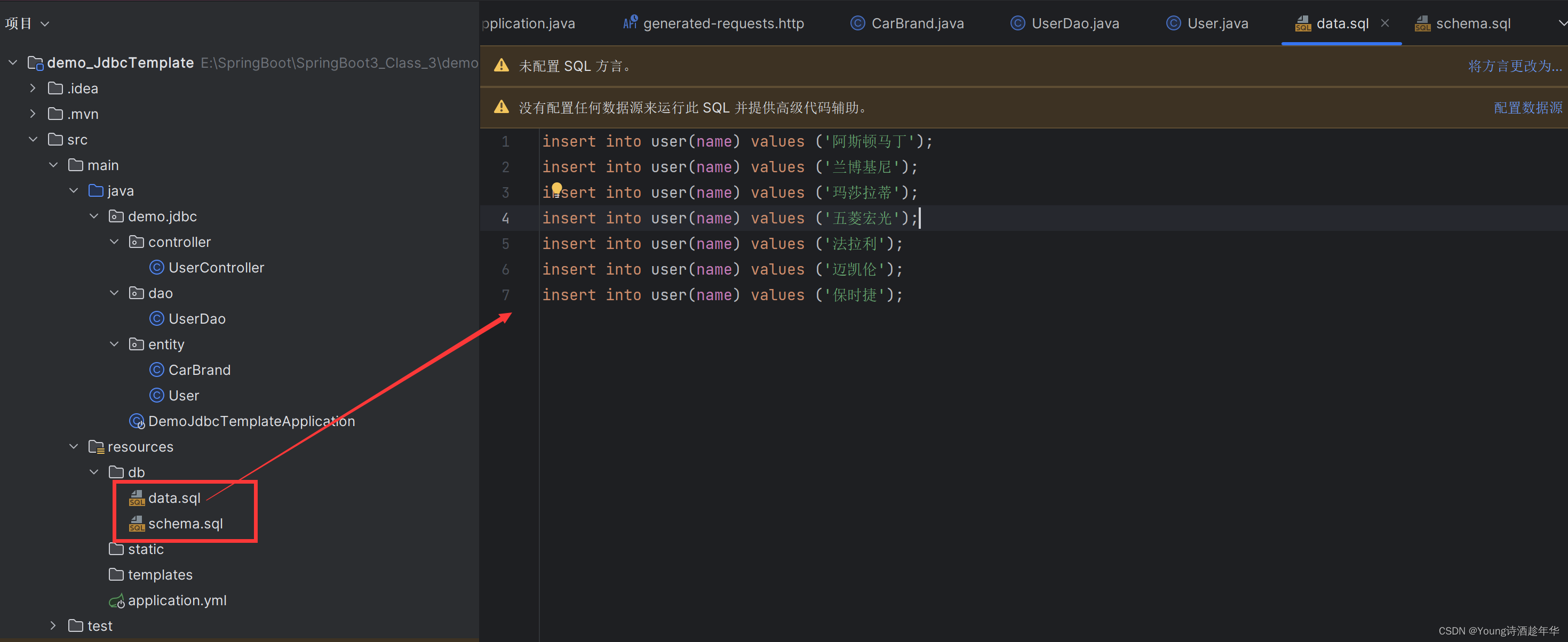
Task: Click the SQL dialect warning icon
Action: coord(502,65)
